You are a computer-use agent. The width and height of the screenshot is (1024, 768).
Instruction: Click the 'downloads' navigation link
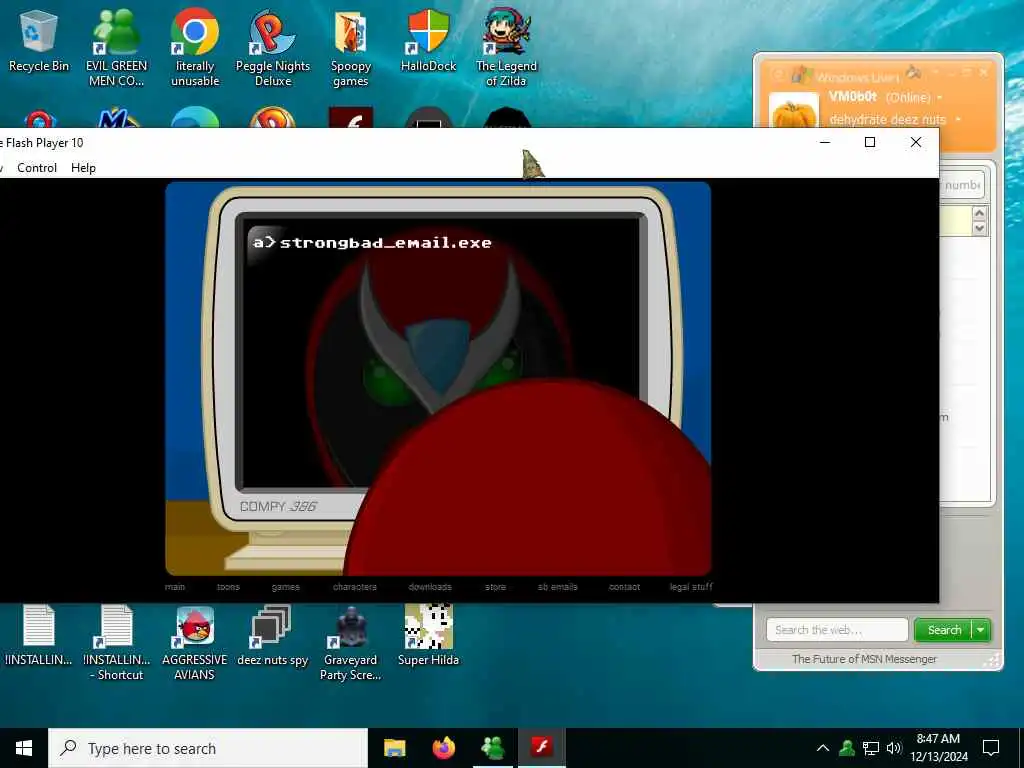click(x=430, y=586)
